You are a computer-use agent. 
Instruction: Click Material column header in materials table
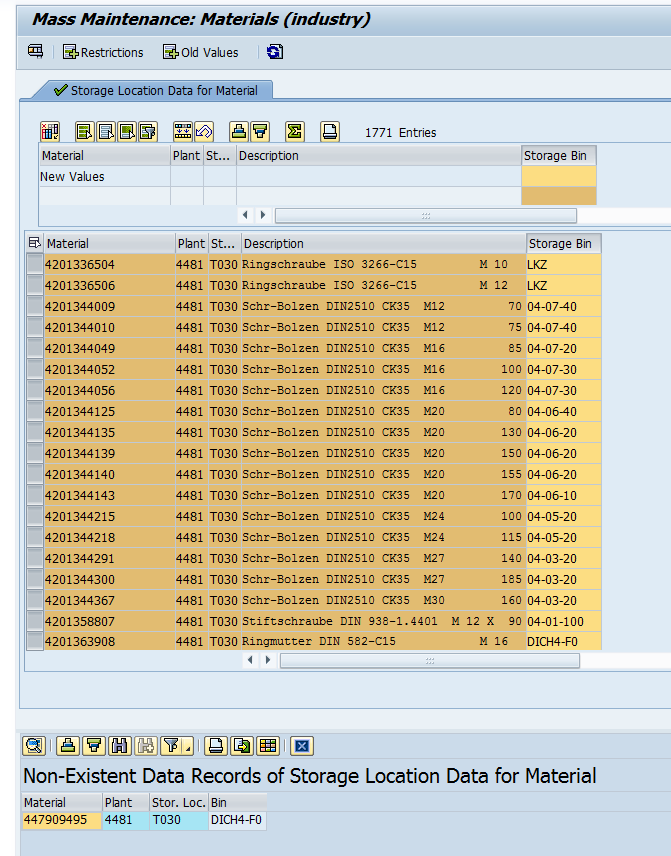click(109, 243)
